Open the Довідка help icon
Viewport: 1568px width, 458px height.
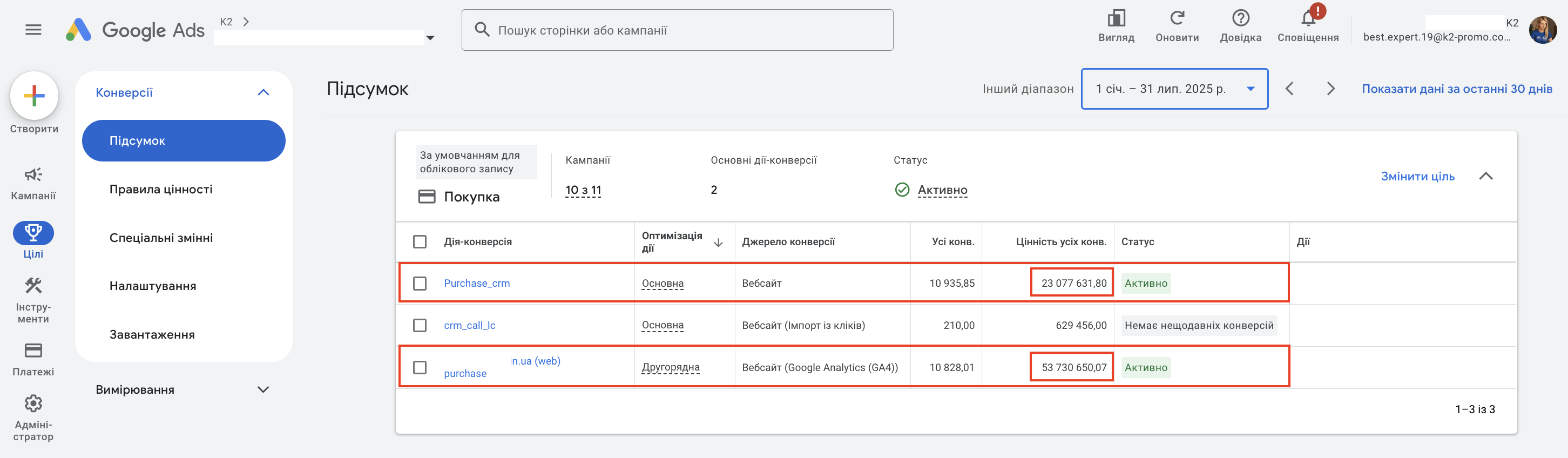[x=1240, y=18]
